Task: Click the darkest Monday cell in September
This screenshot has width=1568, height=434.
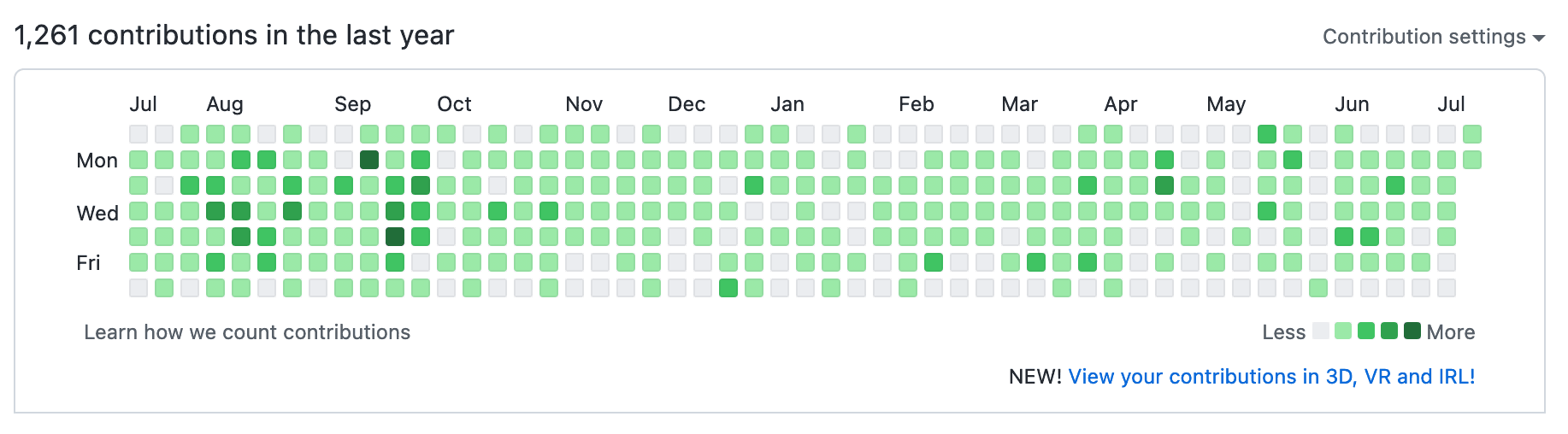Action: click(369, 160)
